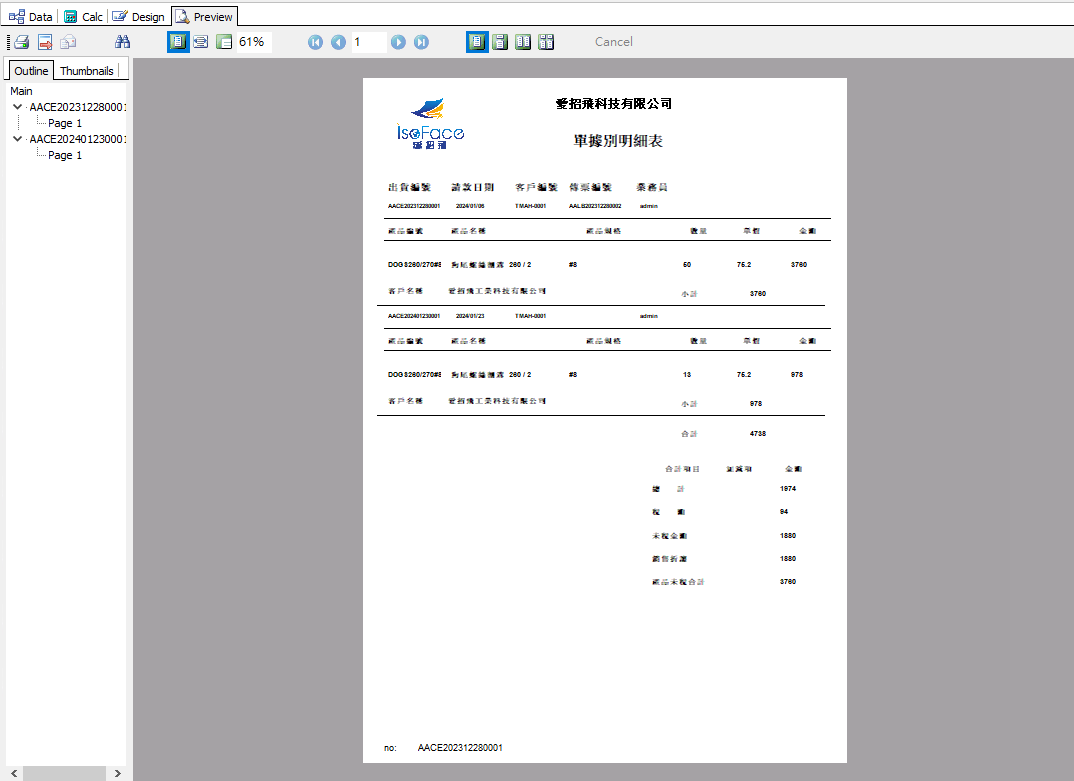Select the Preview tab
This screenshot has height=781, width=1074.
(x=205, y=16)
